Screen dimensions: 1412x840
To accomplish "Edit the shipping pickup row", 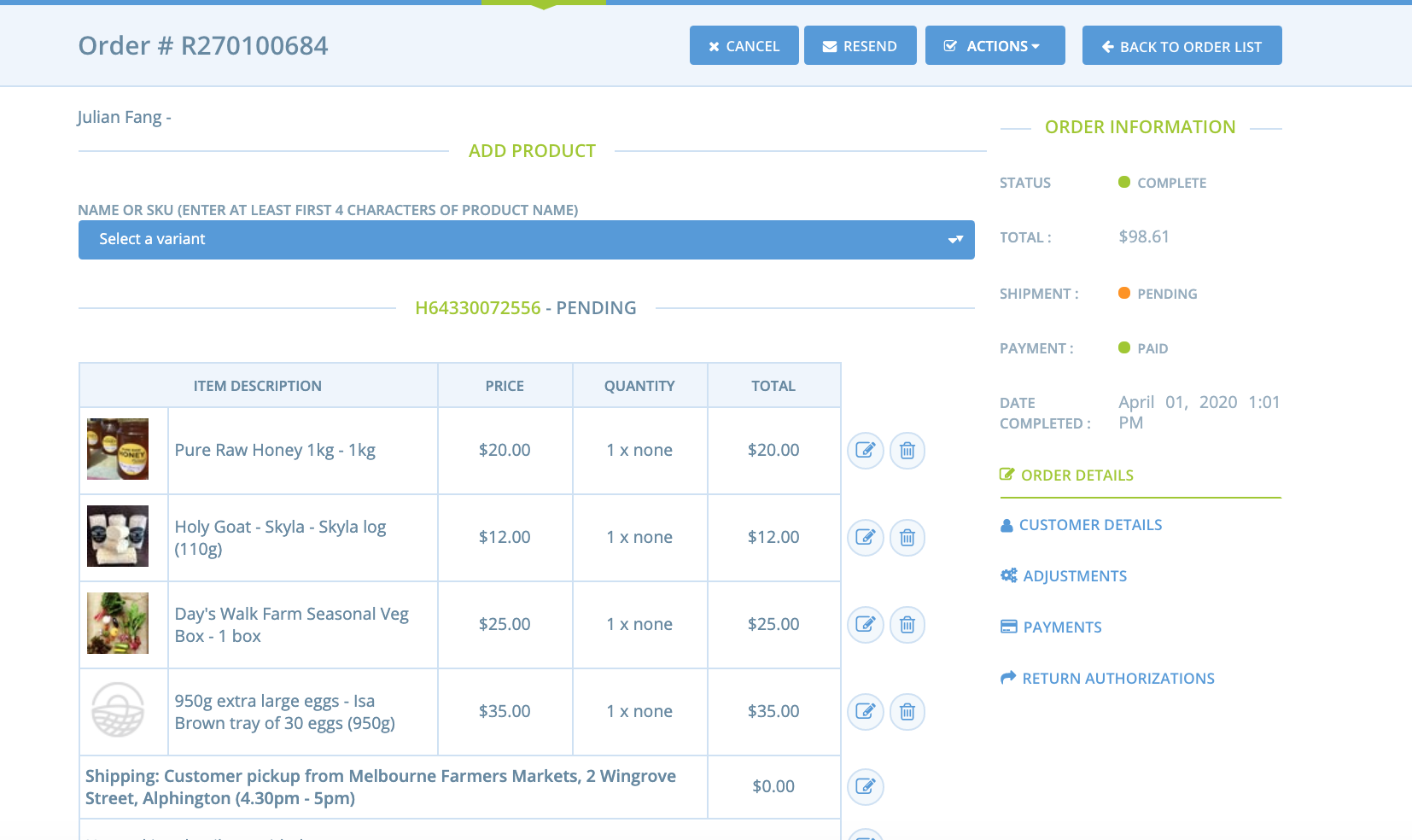I will (x=865, y=786).
